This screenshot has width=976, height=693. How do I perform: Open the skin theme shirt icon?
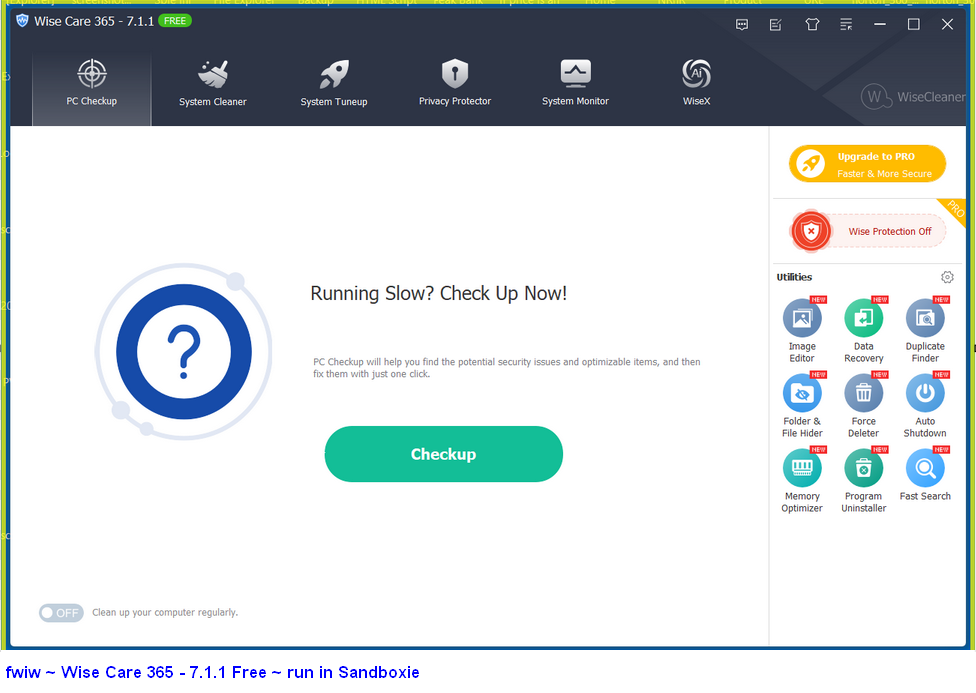point(811,24)
